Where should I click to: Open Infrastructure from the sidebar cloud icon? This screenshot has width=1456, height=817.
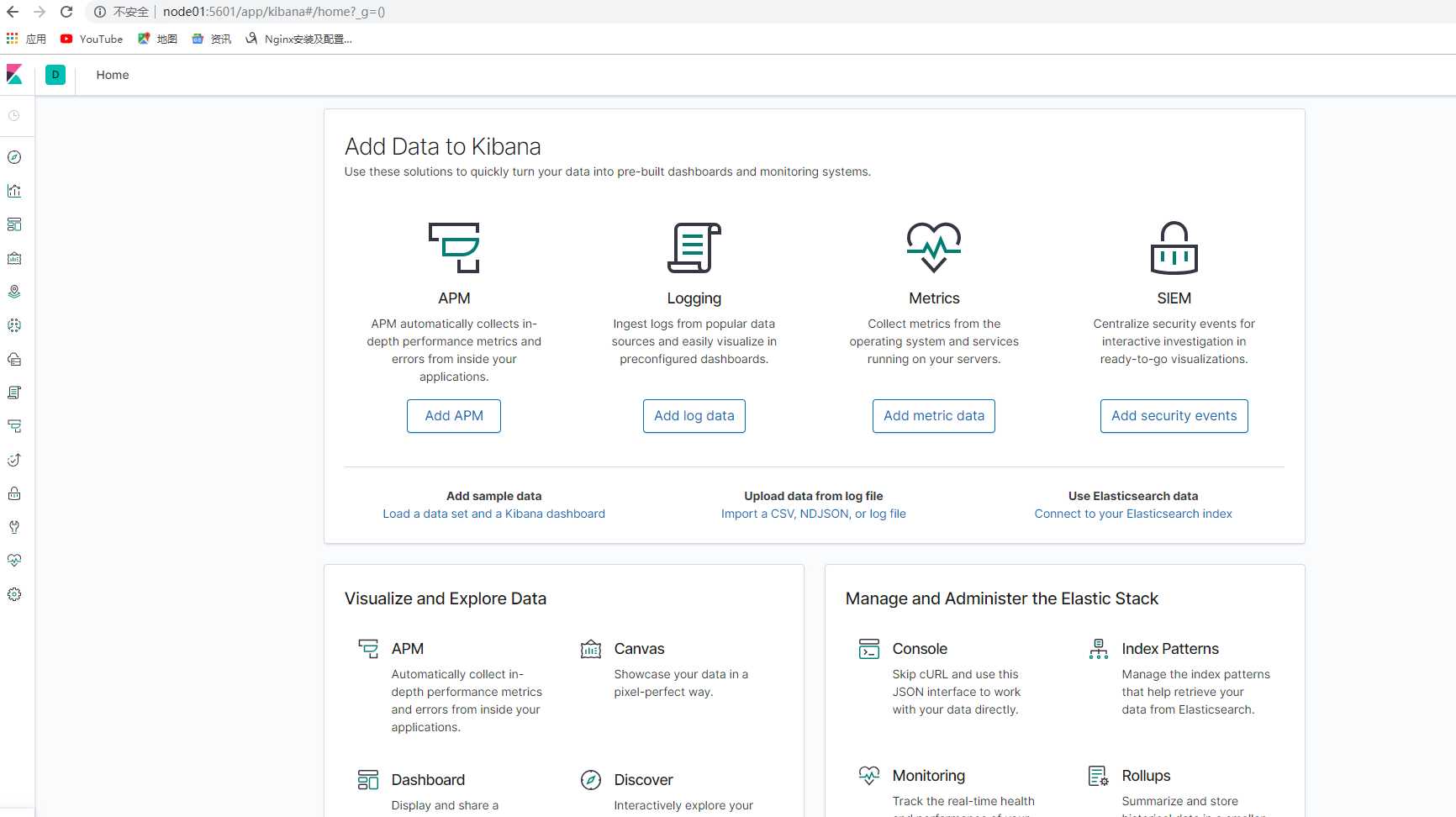coord(14,359)
